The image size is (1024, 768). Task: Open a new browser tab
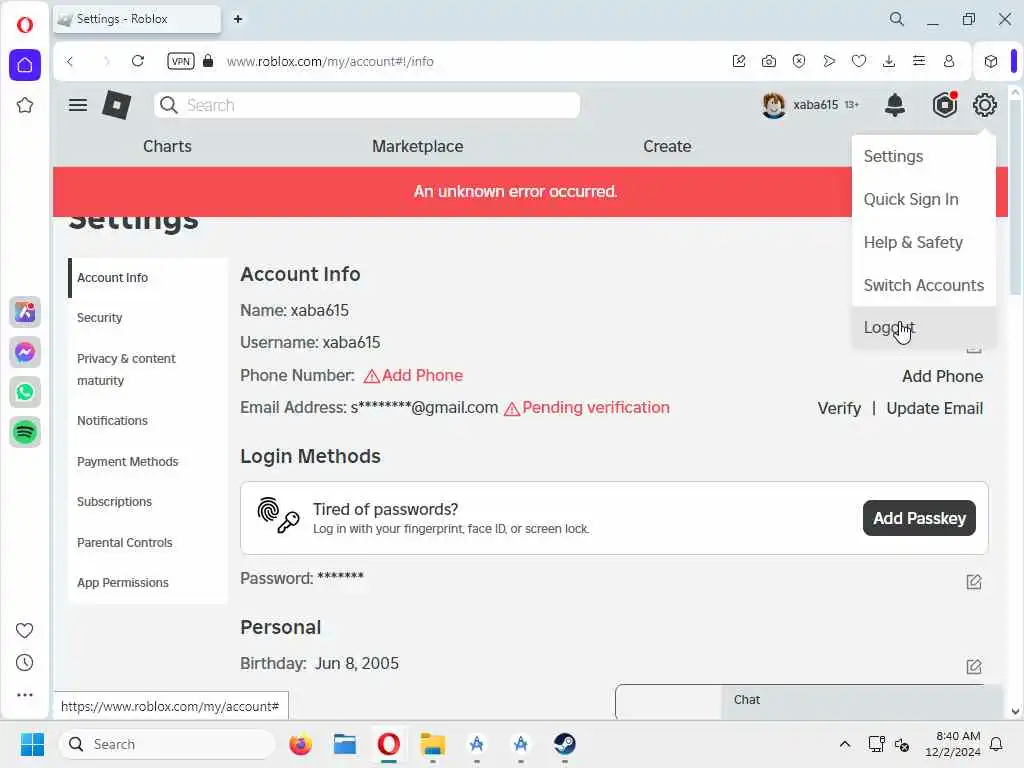pos(238,19)
